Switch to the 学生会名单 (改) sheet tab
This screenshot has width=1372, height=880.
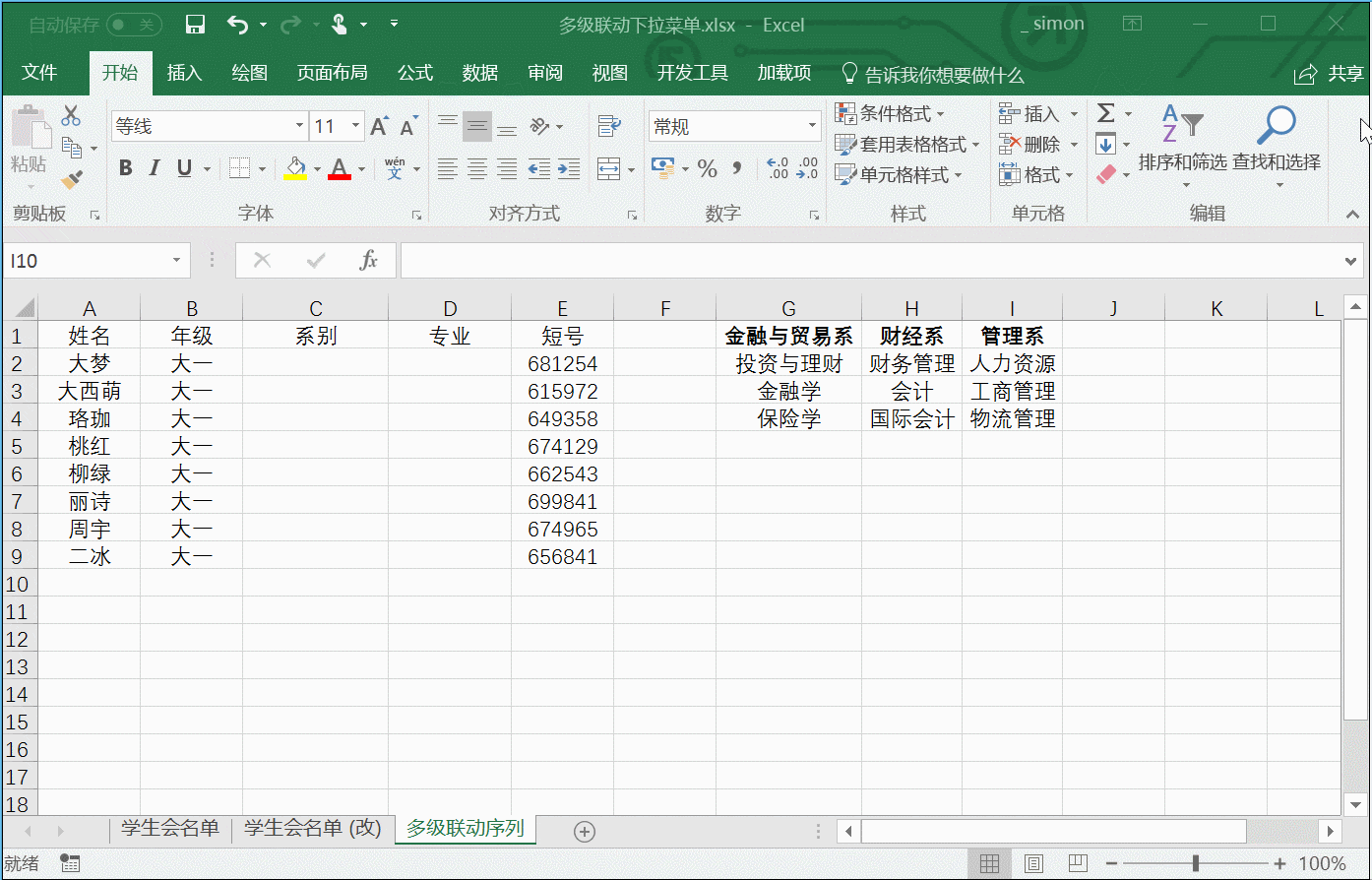pos(312,829)
